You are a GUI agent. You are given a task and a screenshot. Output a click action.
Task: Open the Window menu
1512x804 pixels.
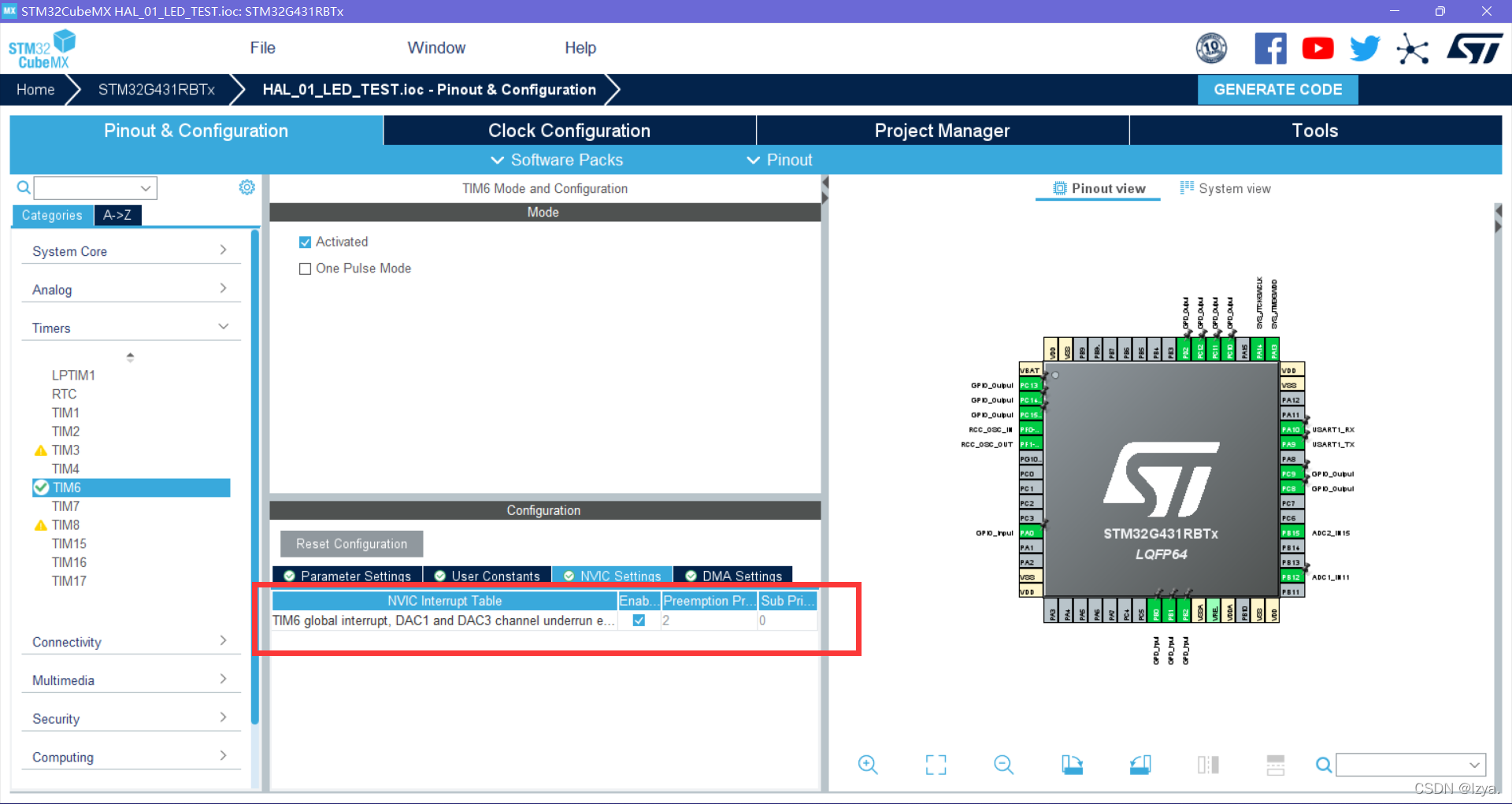click(436, 48)
